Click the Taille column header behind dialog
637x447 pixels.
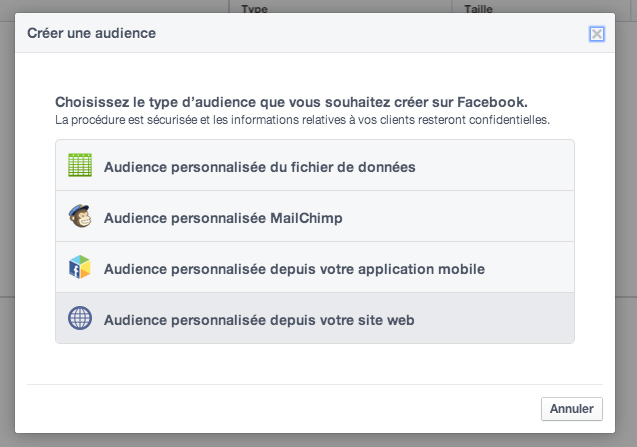pyautogui.click(x=478, y=9)
